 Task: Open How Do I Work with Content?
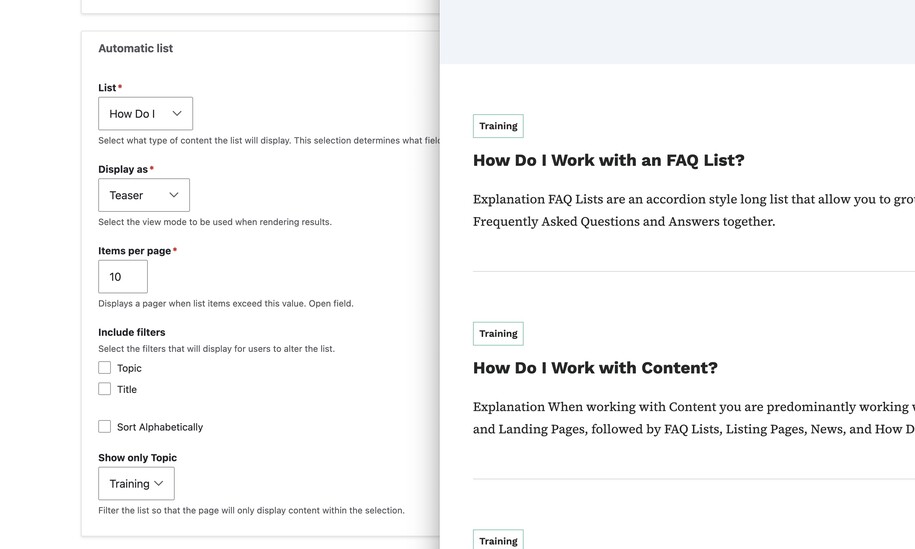point(595,368)
